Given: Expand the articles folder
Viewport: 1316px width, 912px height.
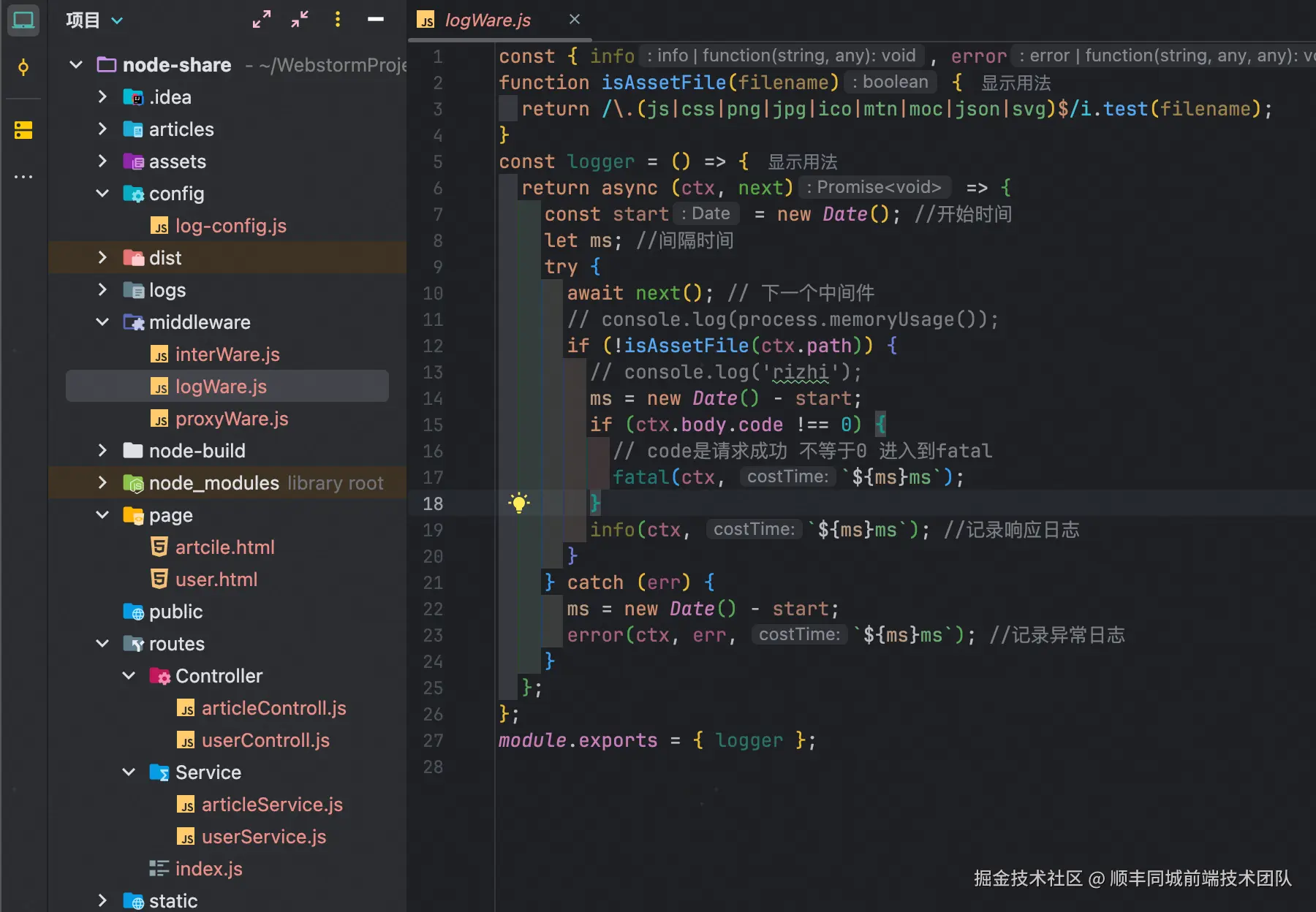Looking at the screenshot, I should [x=102, y=129].
